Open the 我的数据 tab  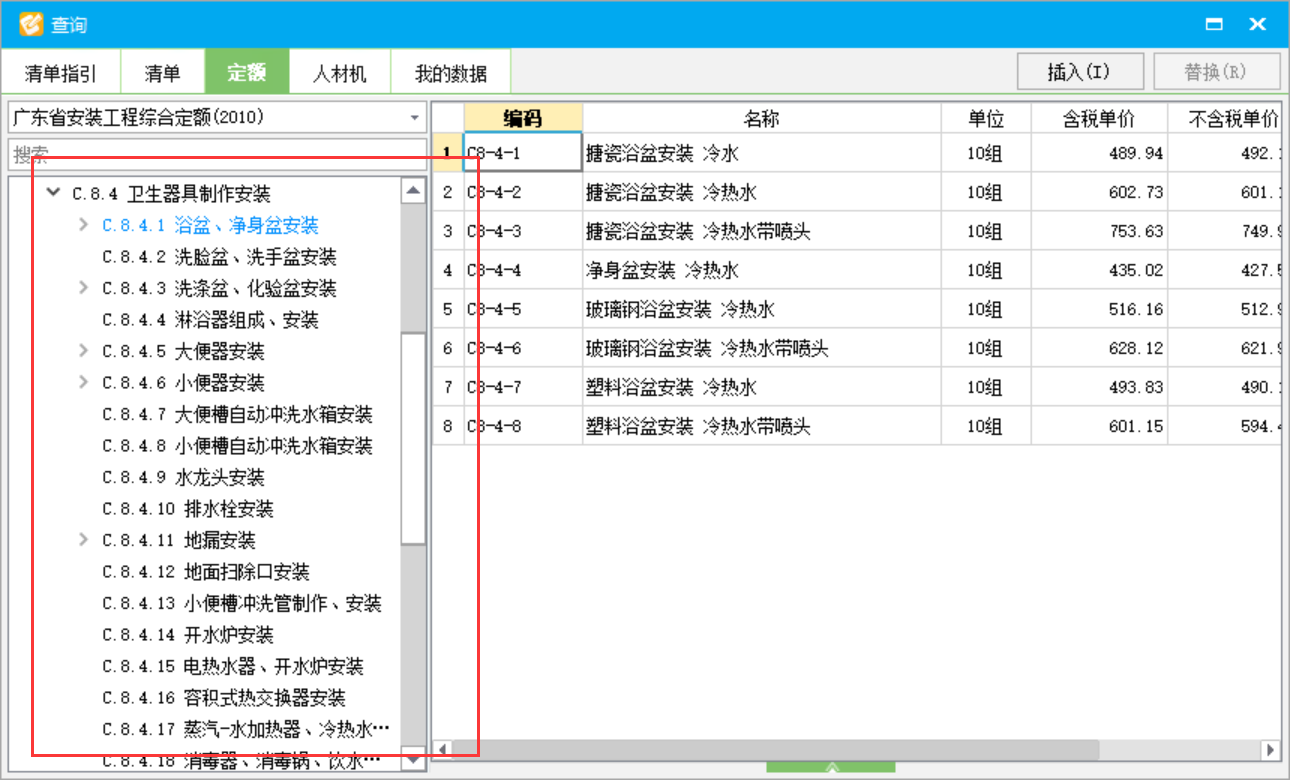tap(451, 73)
